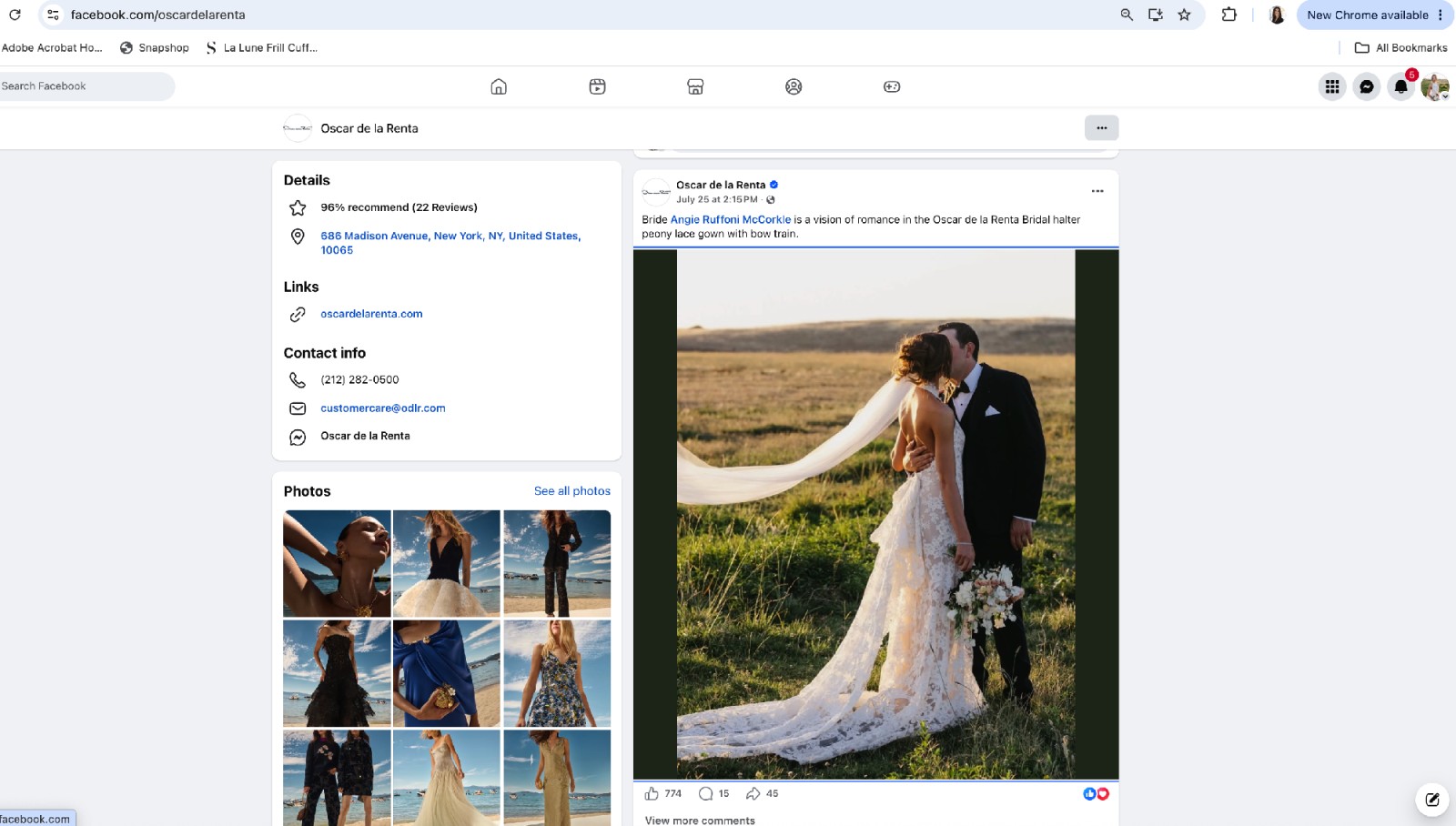Viewport: 1456px width, 826px height.
Task: Click New Chrome available update button
Action: click(1374, 15)
